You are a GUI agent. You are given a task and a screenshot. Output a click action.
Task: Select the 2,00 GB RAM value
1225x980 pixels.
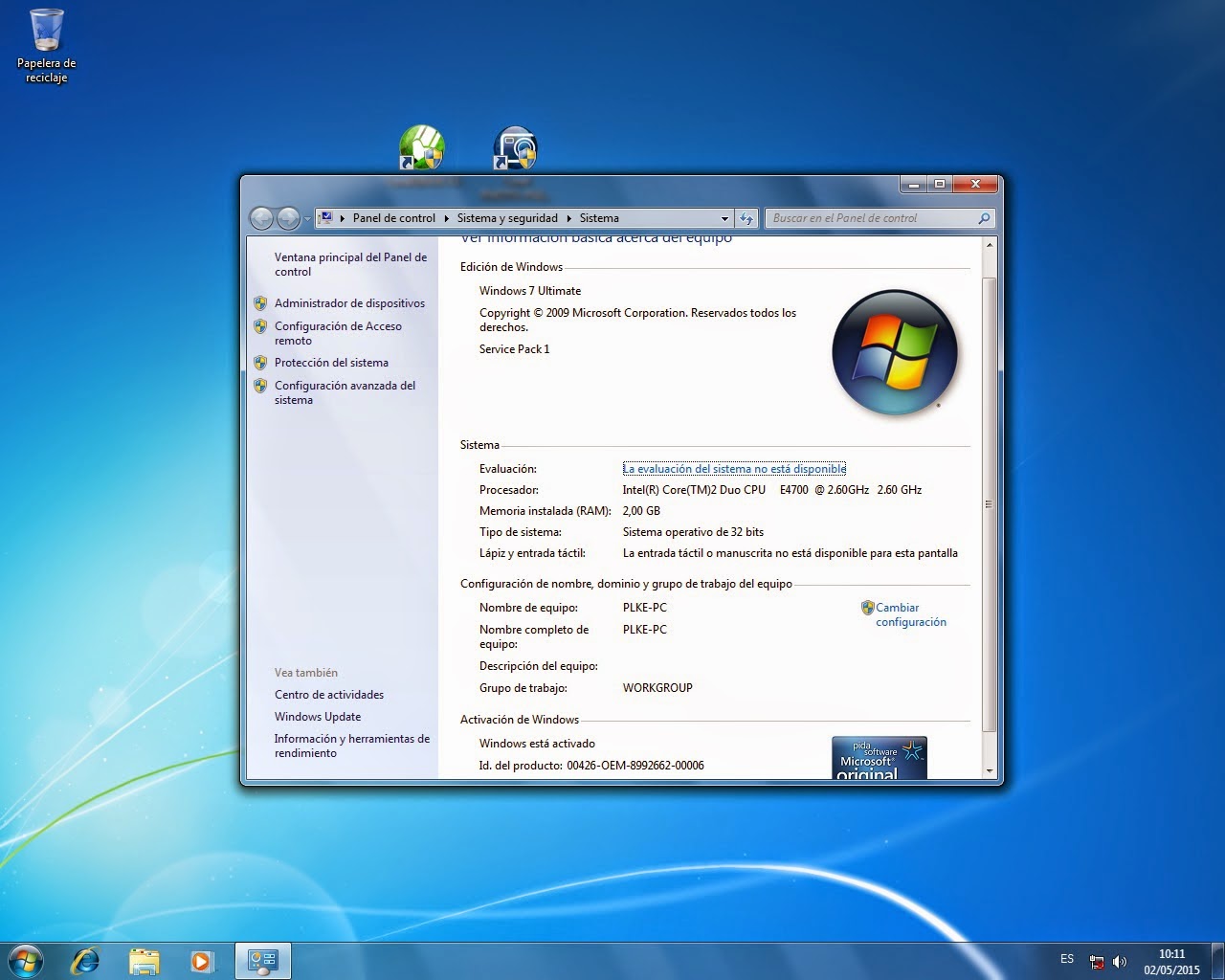641,511
